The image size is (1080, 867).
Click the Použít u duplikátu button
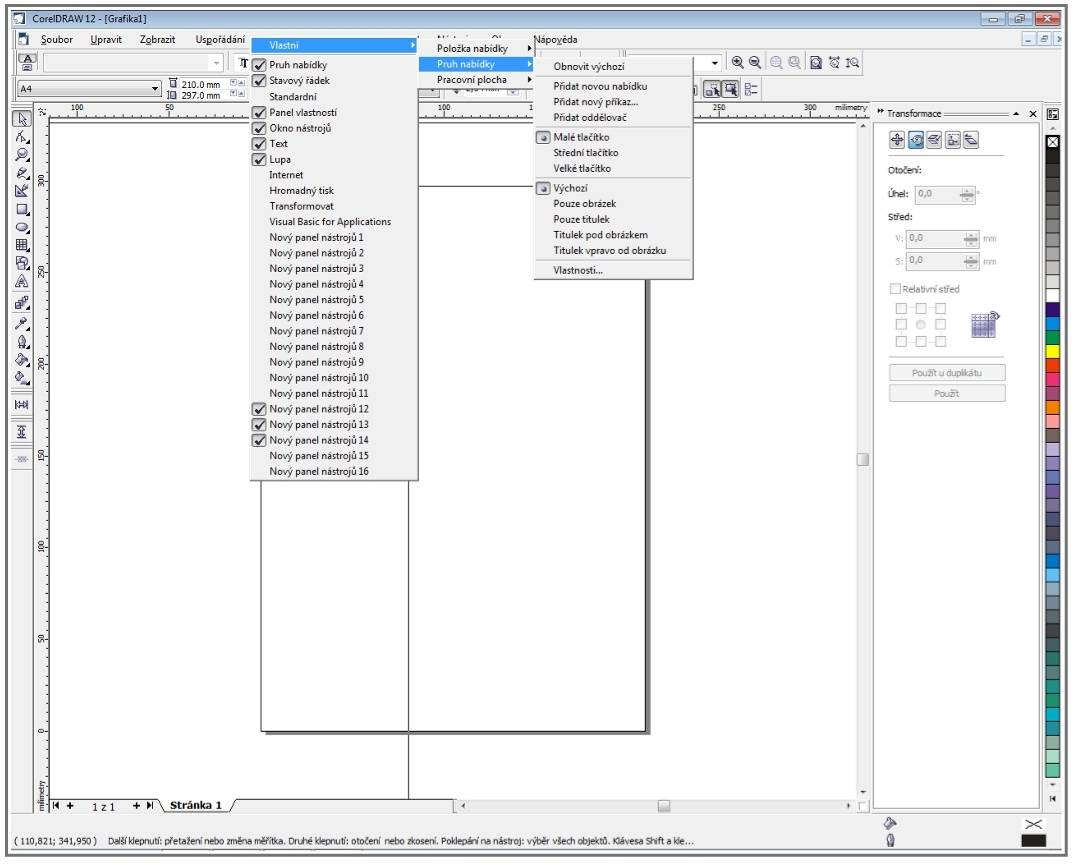(x=947, y=373)
